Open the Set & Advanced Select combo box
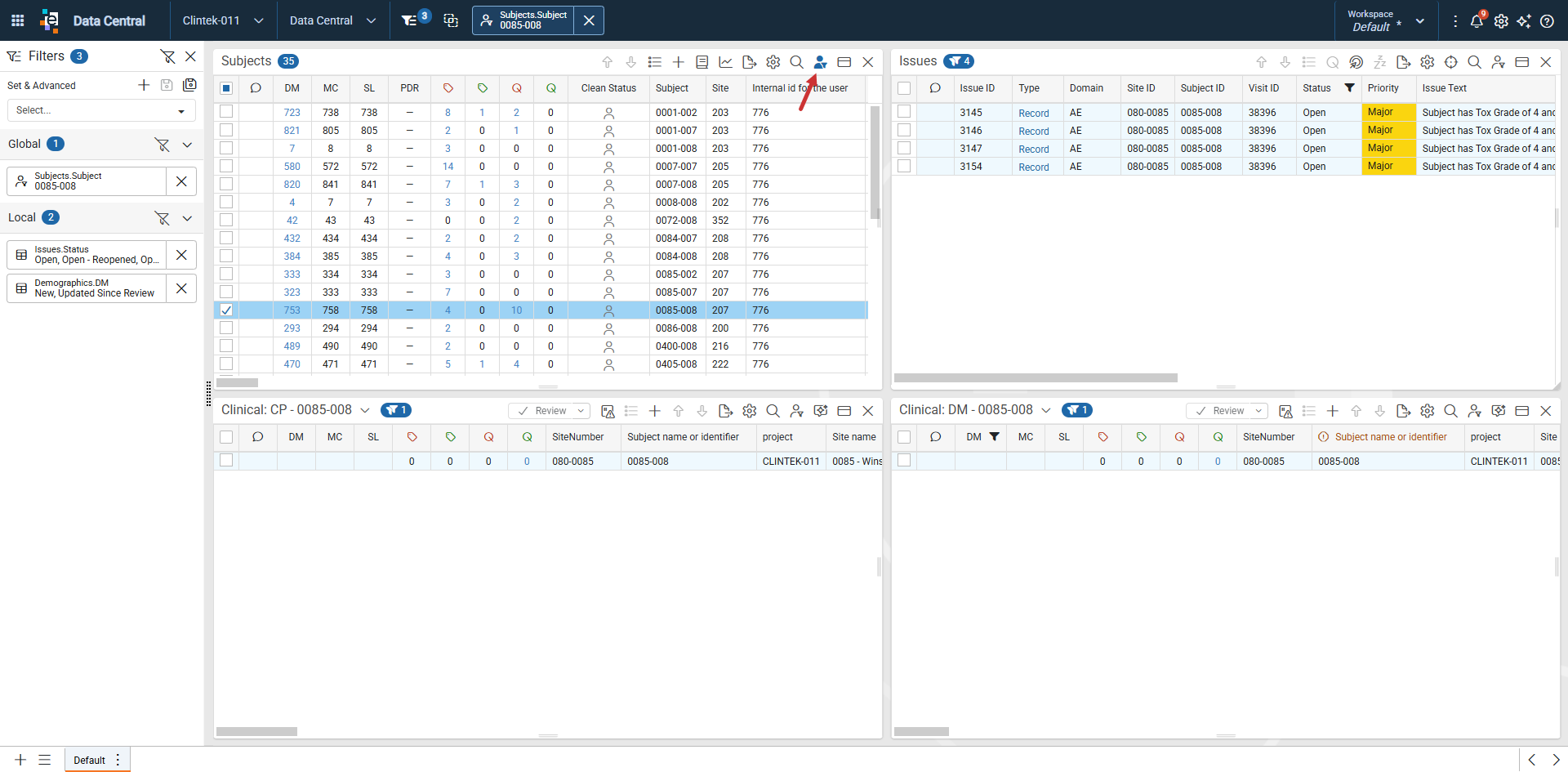This screenshot has height=772, width=1568. tap(101, 110)
